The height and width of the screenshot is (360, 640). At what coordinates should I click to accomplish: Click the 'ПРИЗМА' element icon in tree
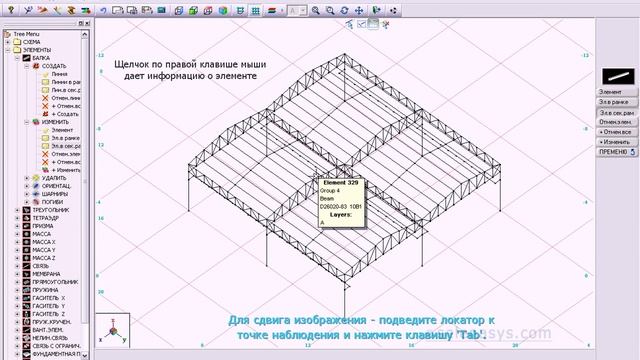pos(27,226)
